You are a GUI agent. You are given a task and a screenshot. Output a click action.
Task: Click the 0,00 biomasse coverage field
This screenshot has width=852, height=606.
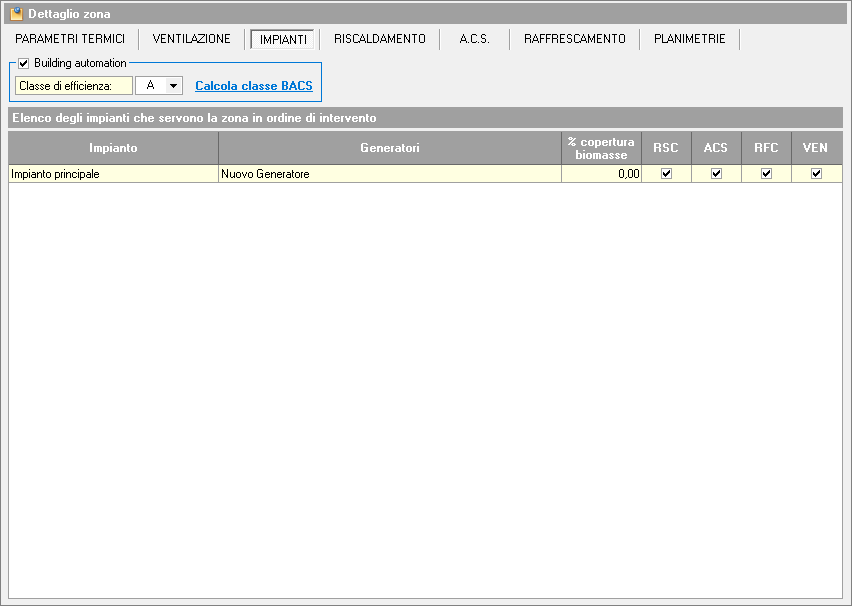tap(601, 174)
